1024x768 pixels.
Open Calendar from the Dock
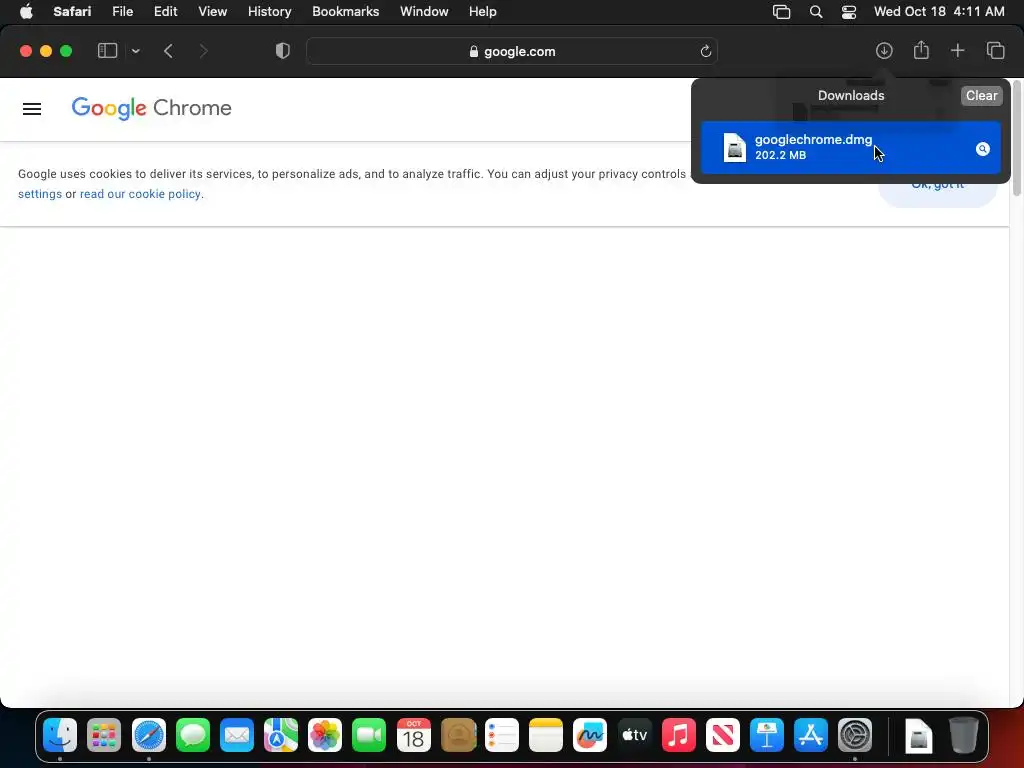(413, 736)
